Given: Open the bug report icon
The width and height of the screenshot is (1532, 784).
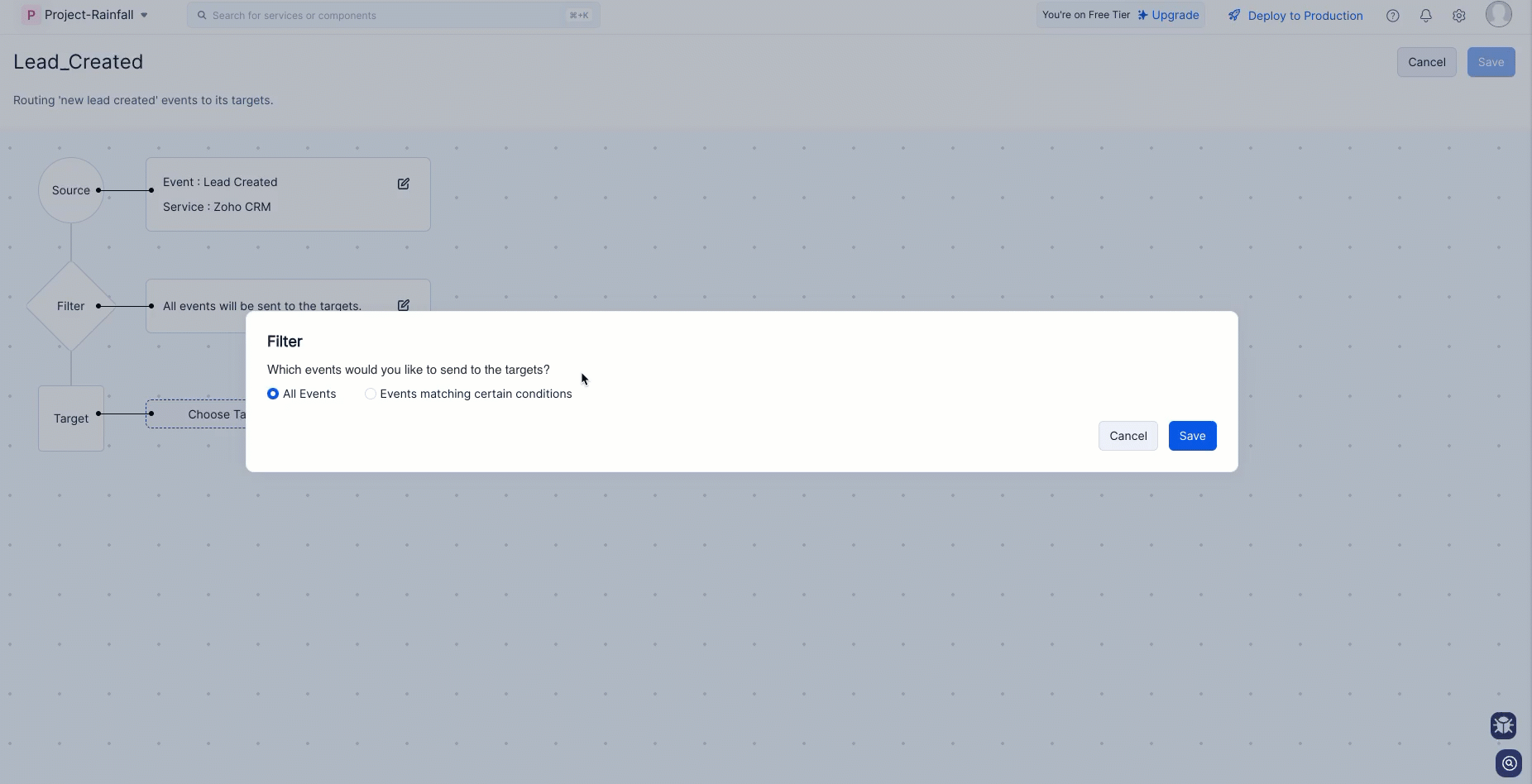Looking at the screenshot, I should [x=1503, y=725].
